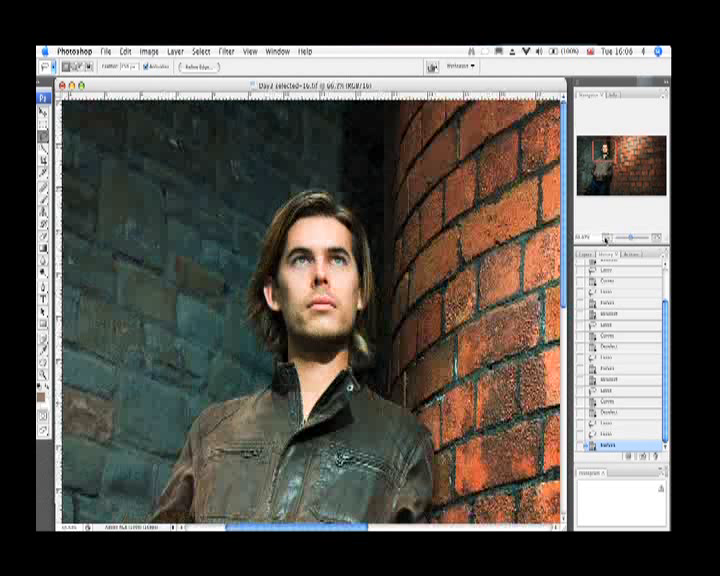Expand the toolbox to two columns
The width and height of the screenshot is (720, 576).
point(39,83)
